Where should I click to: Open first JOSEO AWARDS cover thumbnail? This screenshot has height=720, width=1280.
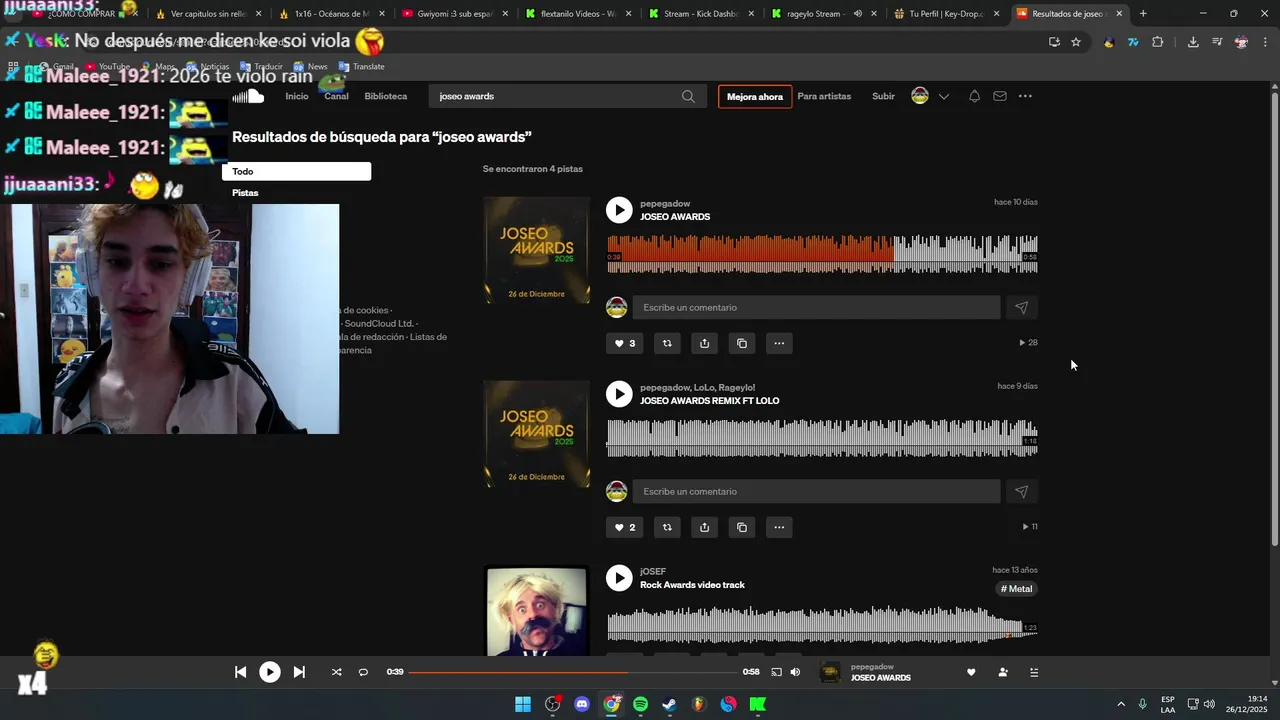[x=537, y=250]
